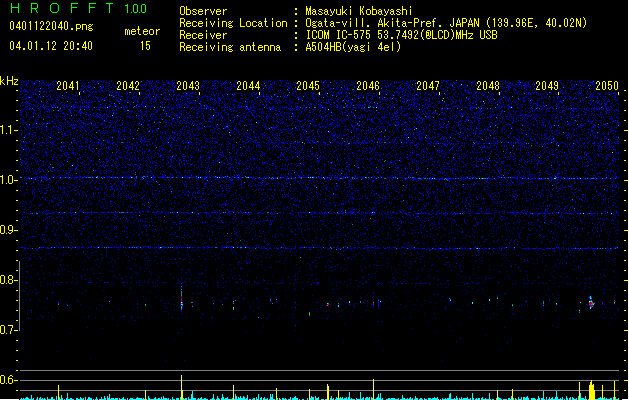629x400 pixels.
Task: Click the 2043 time marker
Action: [188, 86]
